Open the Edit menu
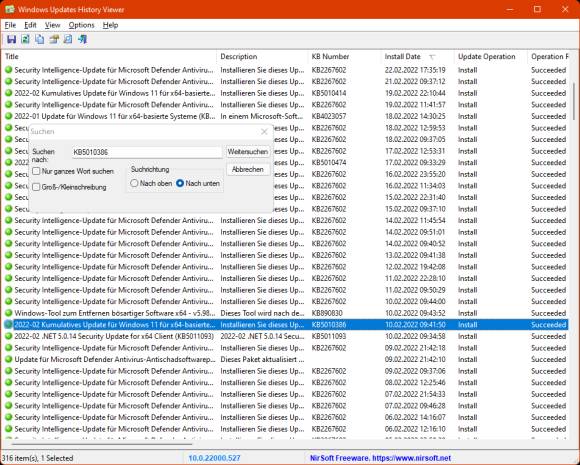Viewport: 580px width, 465px height. pos(30,25)
